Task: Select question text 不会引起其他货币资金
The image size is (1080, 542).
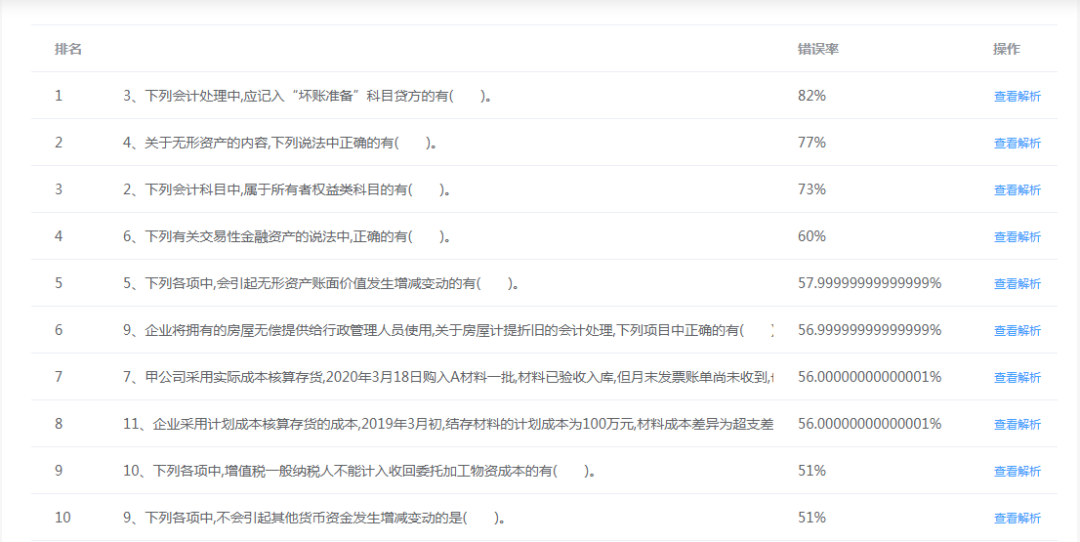Action: [315, 518]
